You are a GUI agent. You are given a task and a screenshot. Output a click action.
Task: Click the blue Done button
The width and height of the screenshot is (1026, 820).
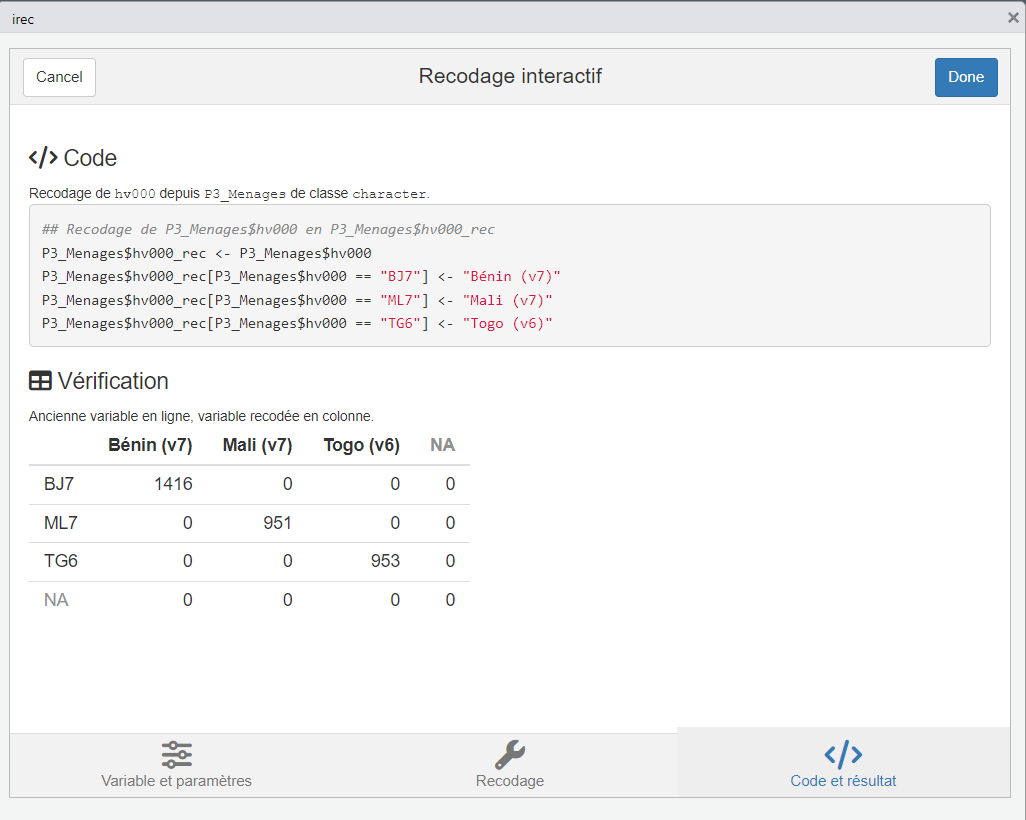tap(966, 77)
